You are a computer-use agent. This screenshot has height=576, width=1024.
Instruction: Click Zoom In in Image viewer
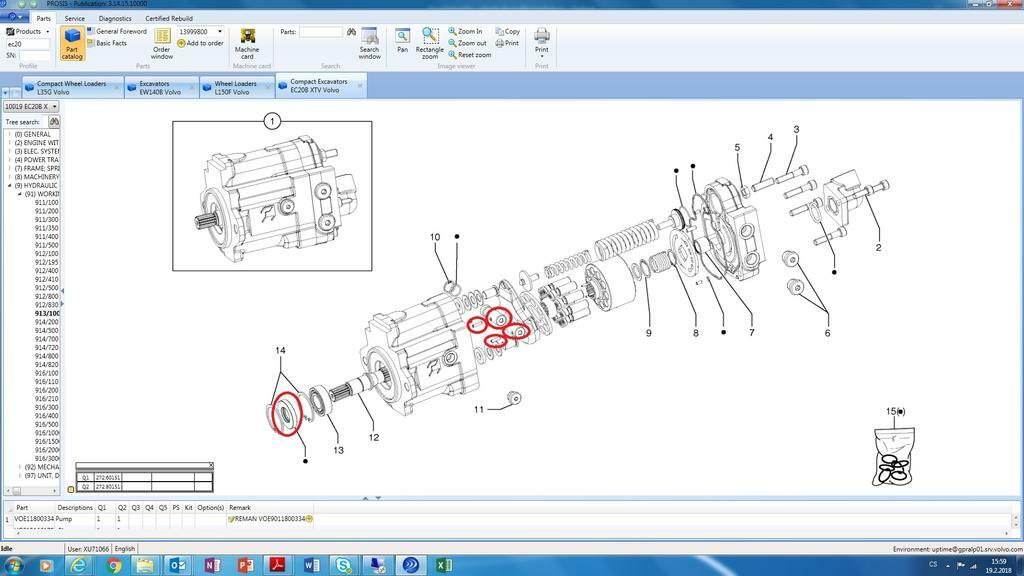(x=465, y=31)
